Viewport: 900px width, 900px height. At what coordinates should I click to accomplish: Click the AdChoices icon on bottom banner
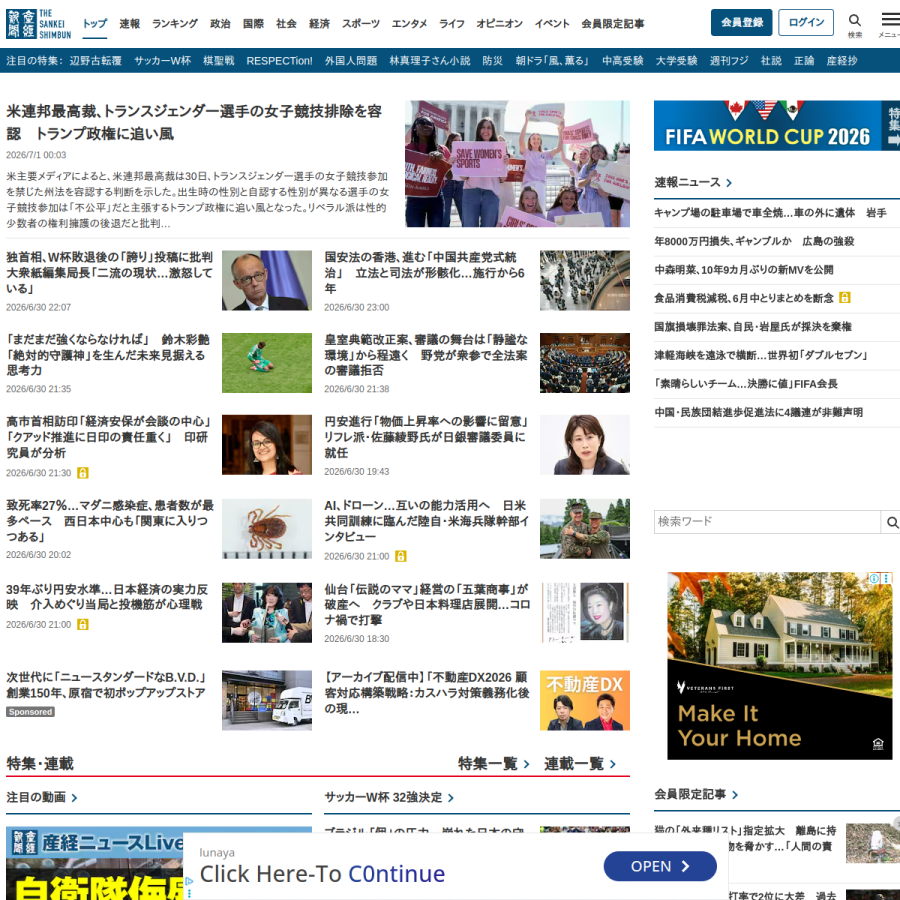[x=189, y=882]
